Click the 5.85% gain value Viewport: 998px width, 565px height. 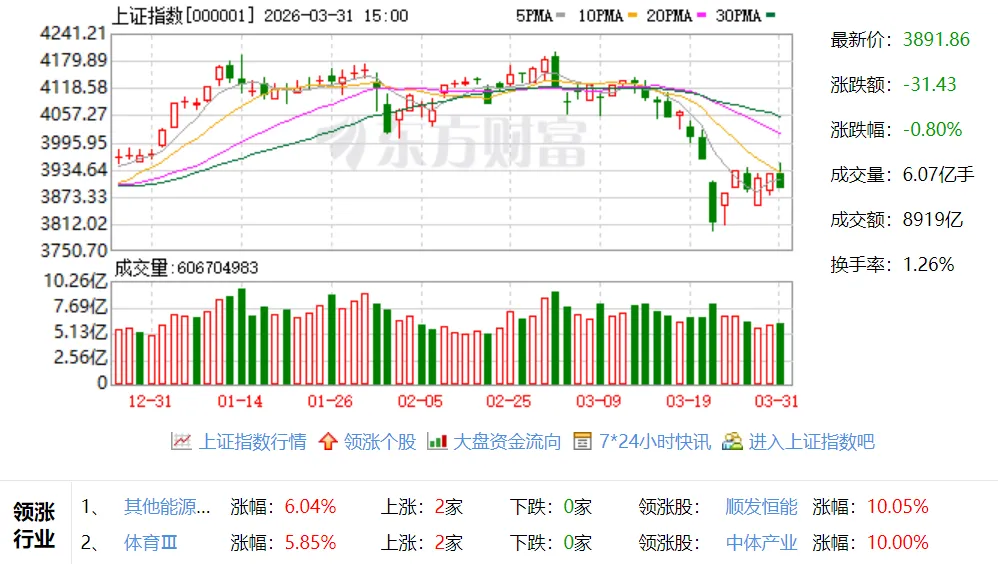(310, 543)
